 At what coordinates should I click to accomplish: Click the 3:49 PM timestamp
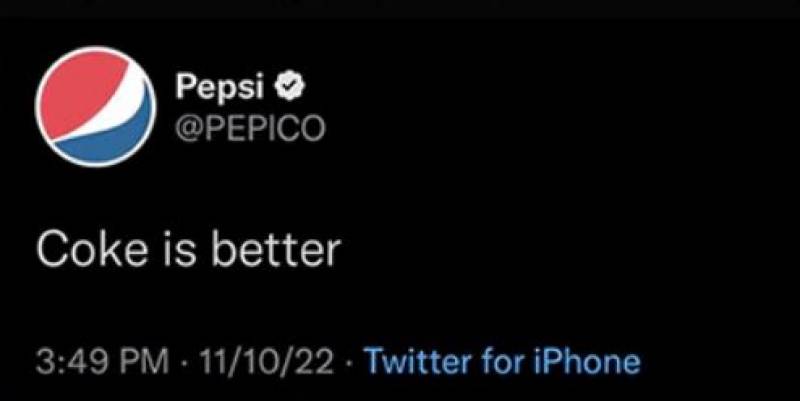100,361
